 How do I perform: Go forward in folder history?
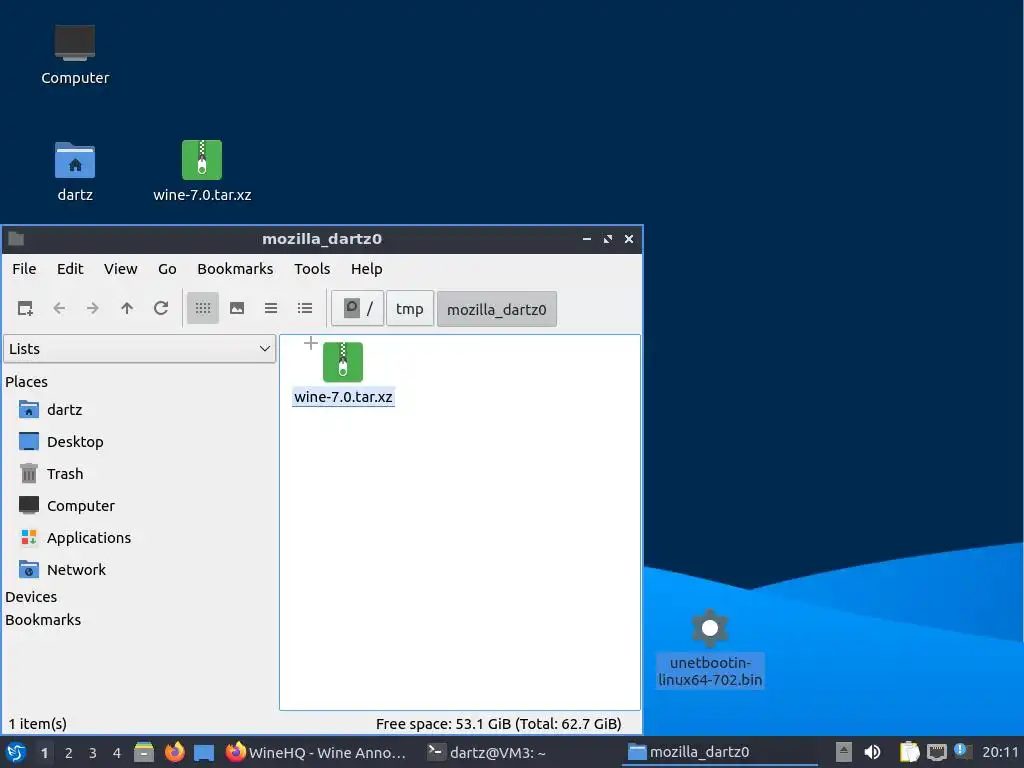(93, 308)
